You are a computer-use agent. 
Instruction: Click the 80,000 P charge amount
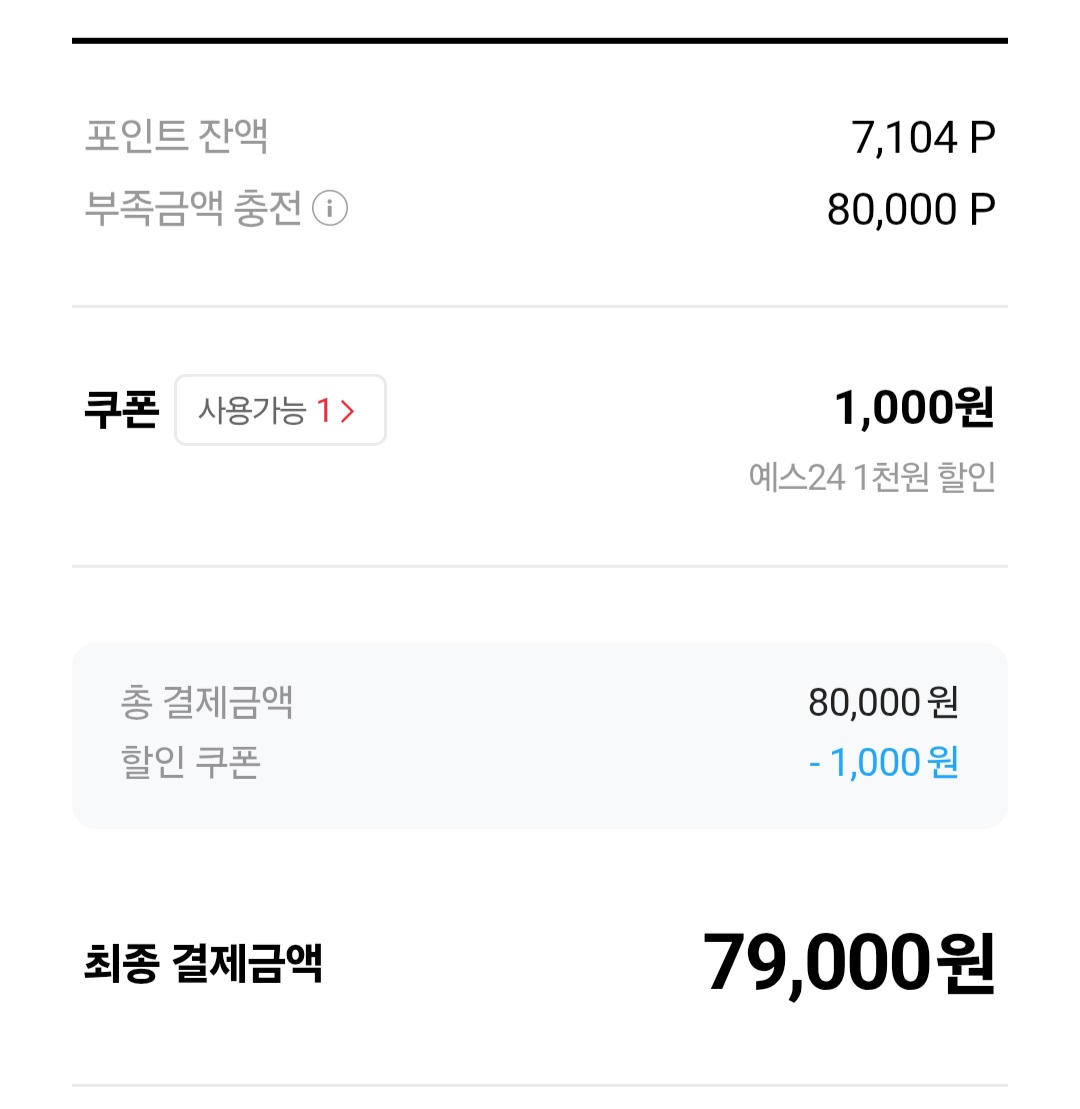tap(910, 210)
